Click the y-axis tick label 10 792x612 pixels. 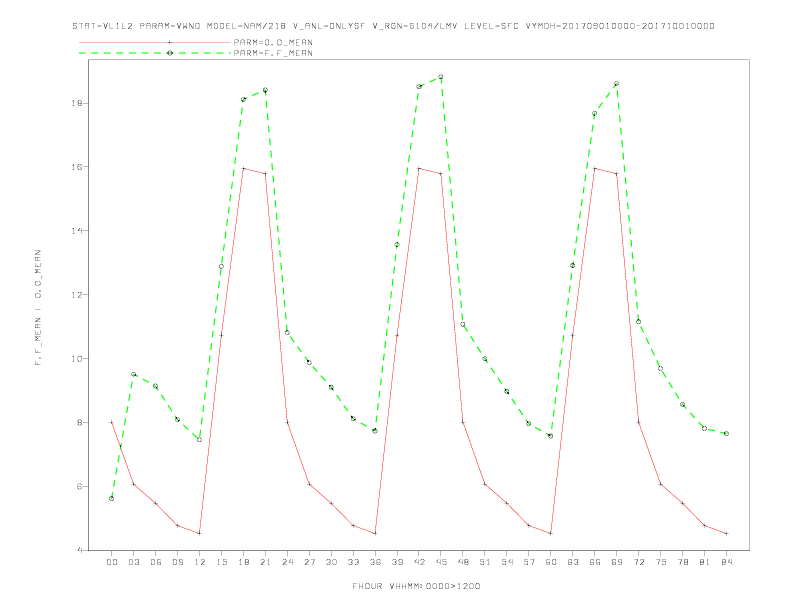coord(77,359)
